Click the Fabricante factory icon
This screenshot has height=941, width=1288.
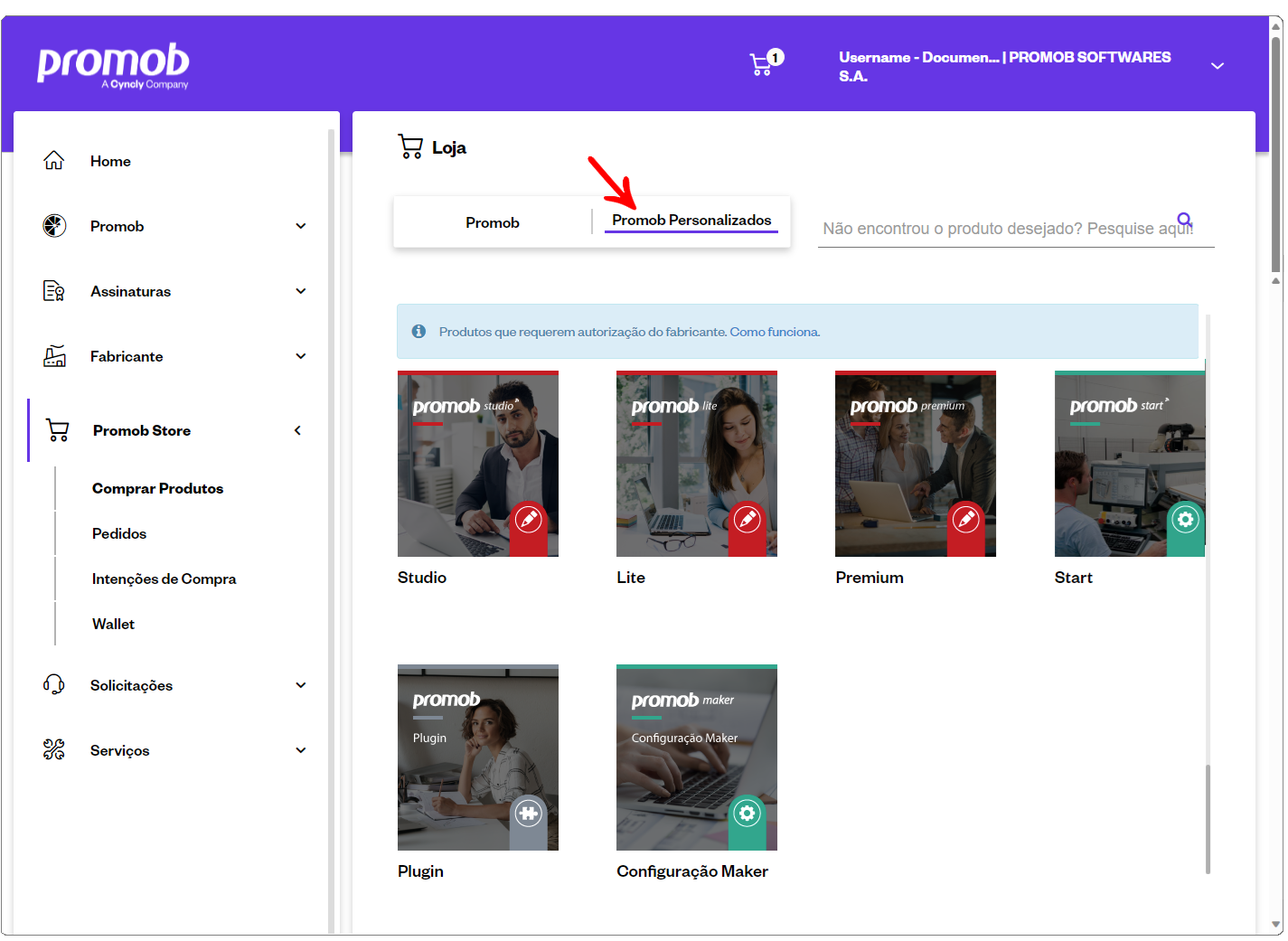pyautogui.click(x=54, y=356)
